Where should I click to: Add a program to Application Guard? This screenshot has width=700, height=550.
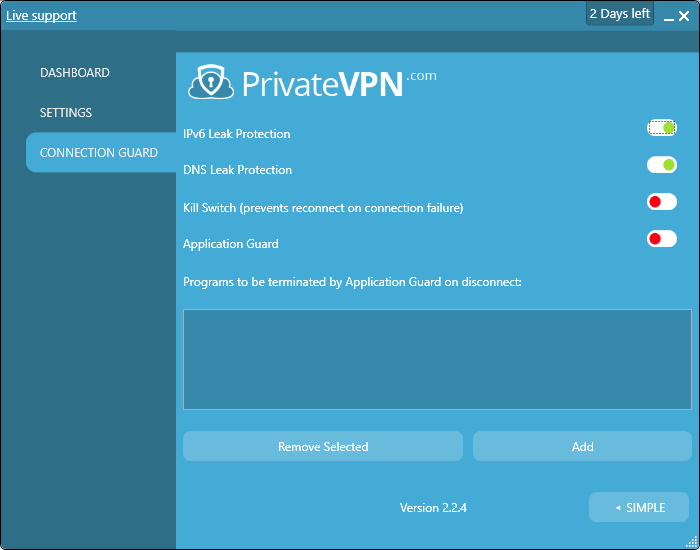[x=583, y=446]
